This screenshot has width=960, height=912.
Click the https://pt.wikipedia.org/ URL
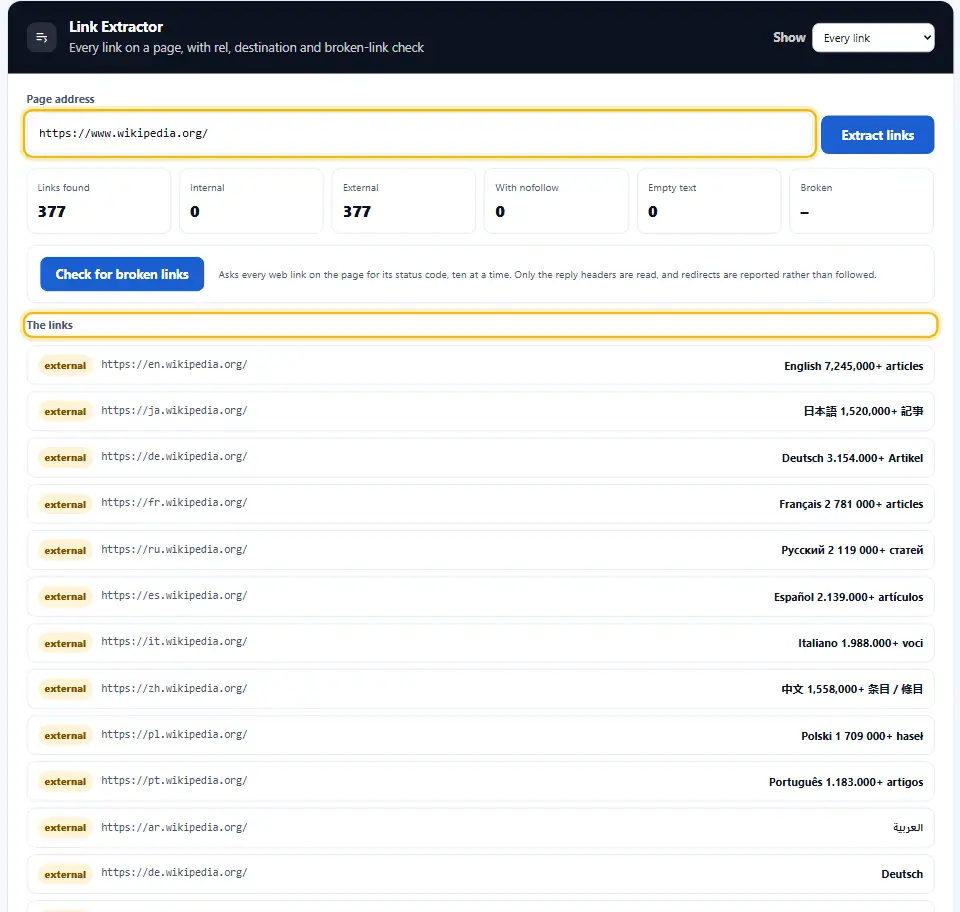tap(174, 780)
